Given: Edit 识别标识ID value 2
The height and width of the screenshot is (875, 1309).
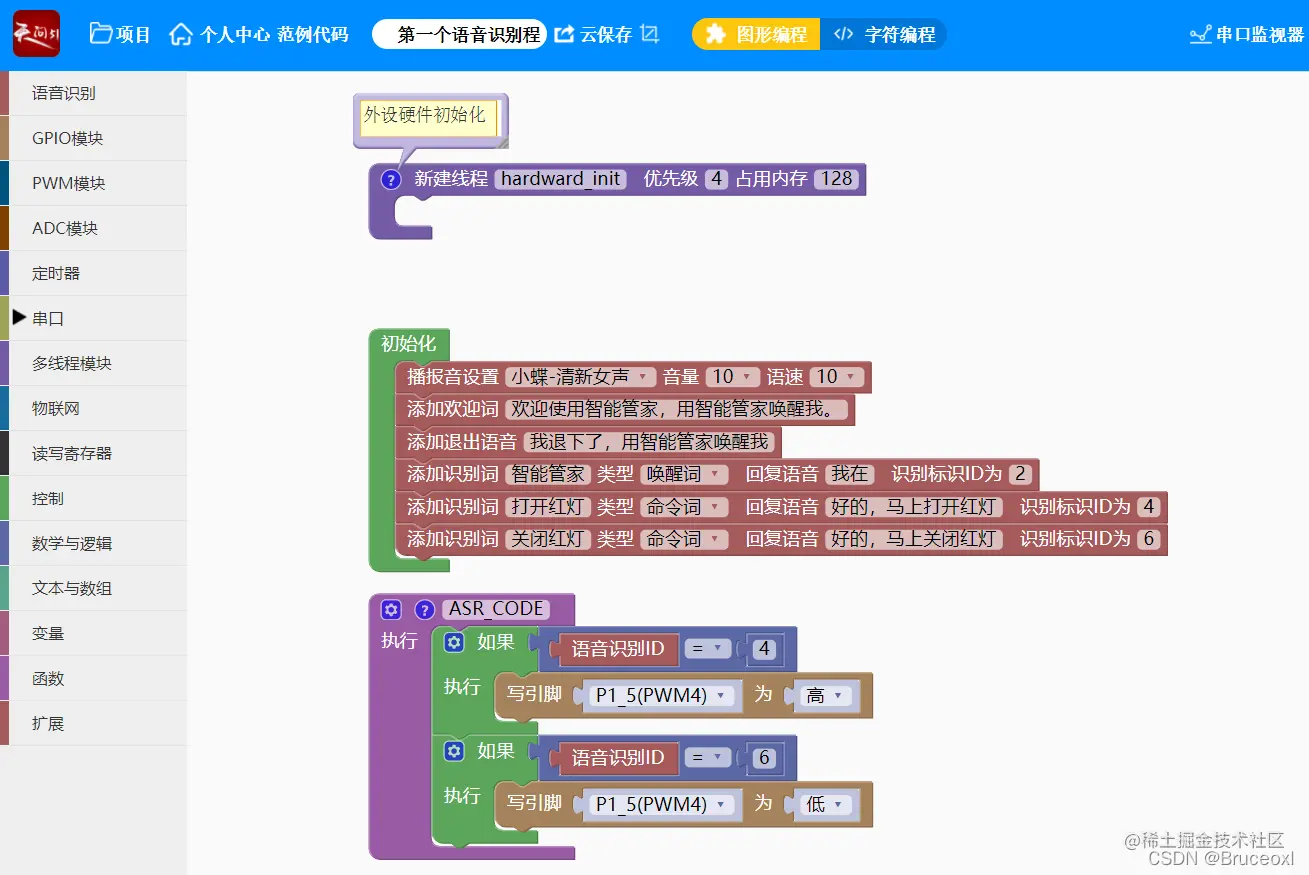Looking at the screenshot, I should [1019, 474].
